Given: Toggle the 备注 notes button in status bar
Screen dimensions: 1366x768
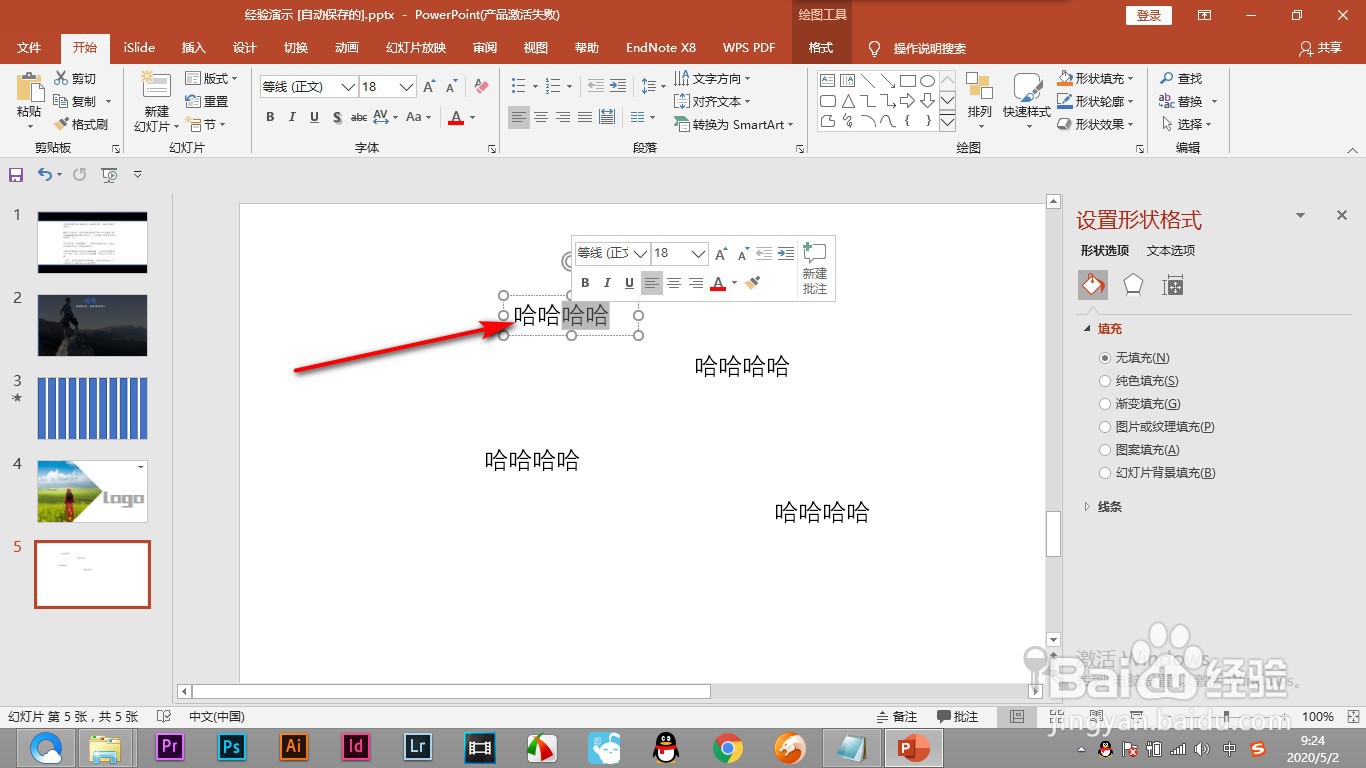Looking at the screenshot, I should coord(896,716).
